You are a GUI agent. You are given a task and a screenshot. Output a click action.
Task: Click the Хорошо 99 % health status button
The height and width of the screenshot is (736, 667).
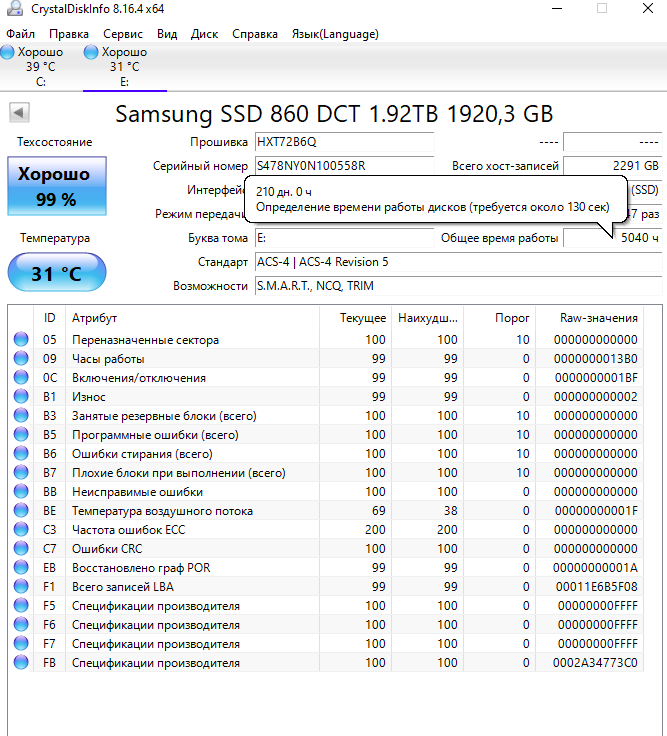pyautogui.click(x=57, y=186)
